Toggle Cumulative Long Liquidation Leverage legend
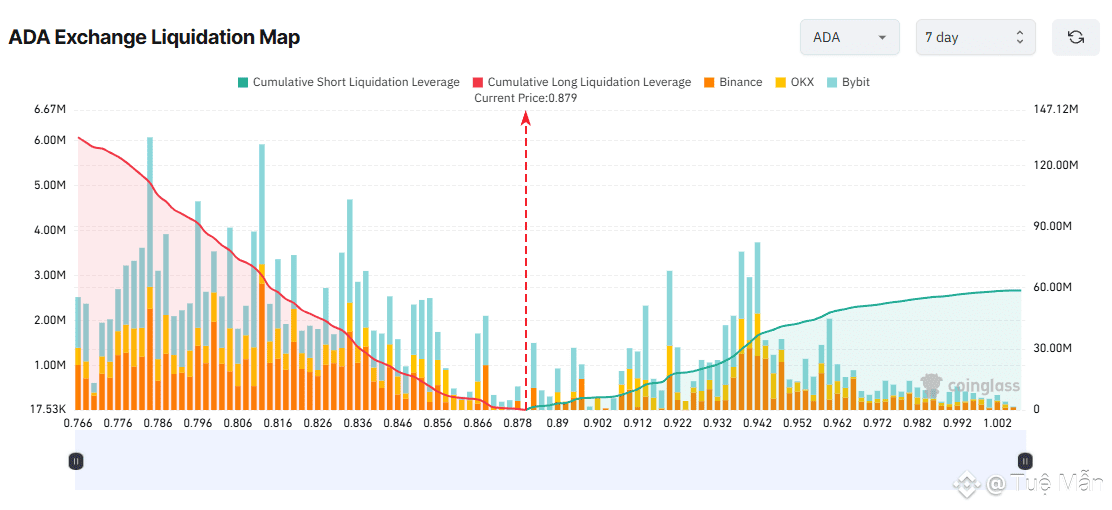The height and width of the screenshot is (510, 1112). (x=582, y=82)
